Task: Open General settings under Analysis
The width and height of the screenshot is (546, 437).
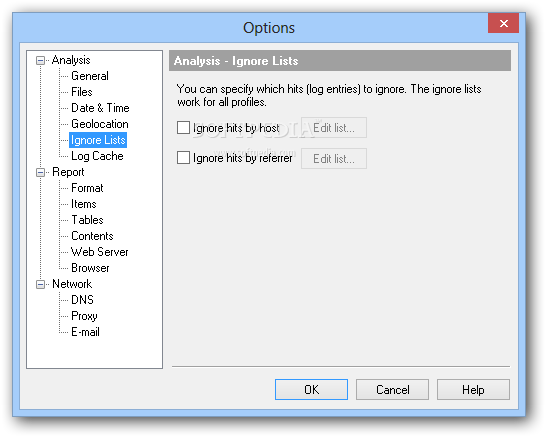Action: [90, 76]
